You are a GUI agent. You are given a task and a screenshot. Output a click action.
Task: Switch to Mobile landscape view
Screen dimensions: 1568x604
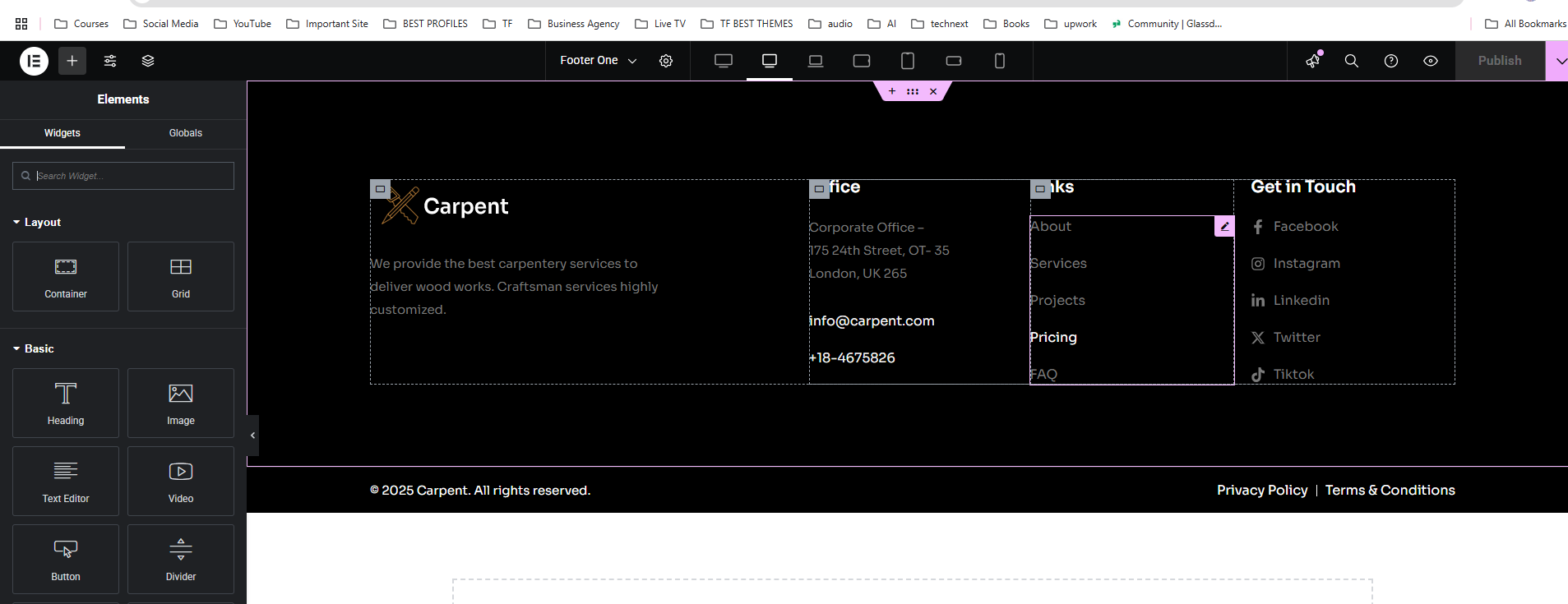(954, 61)
